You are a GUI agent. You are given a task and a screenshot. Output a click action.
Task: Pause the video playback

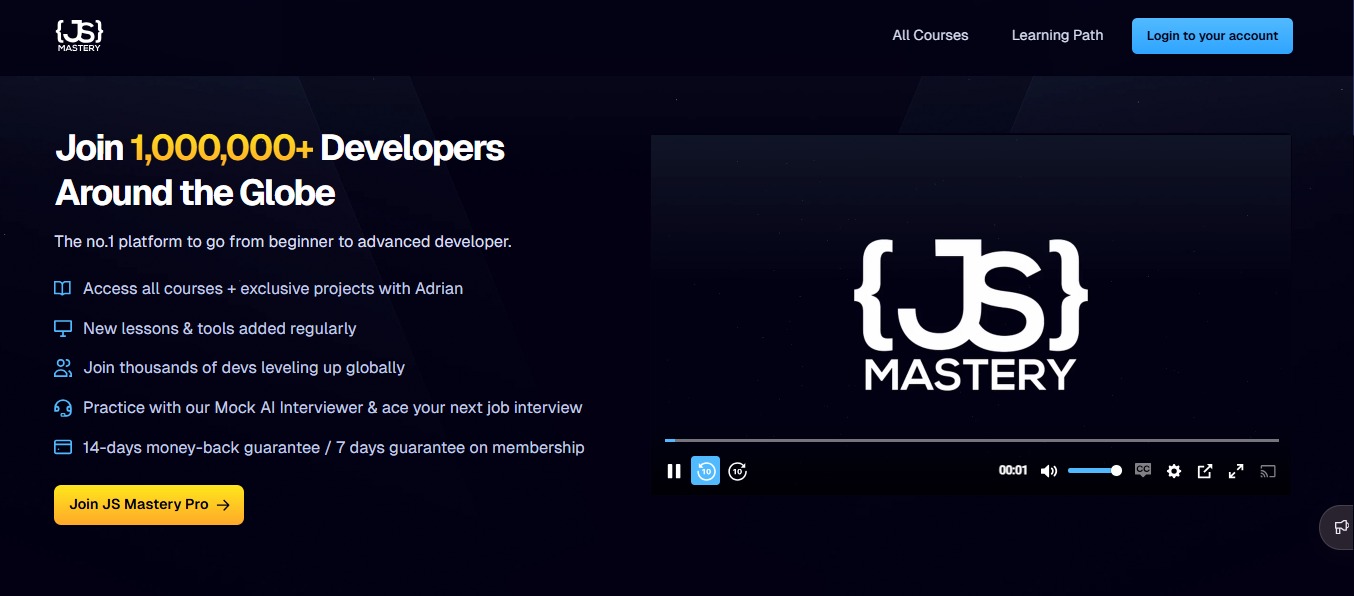(674, 471)
